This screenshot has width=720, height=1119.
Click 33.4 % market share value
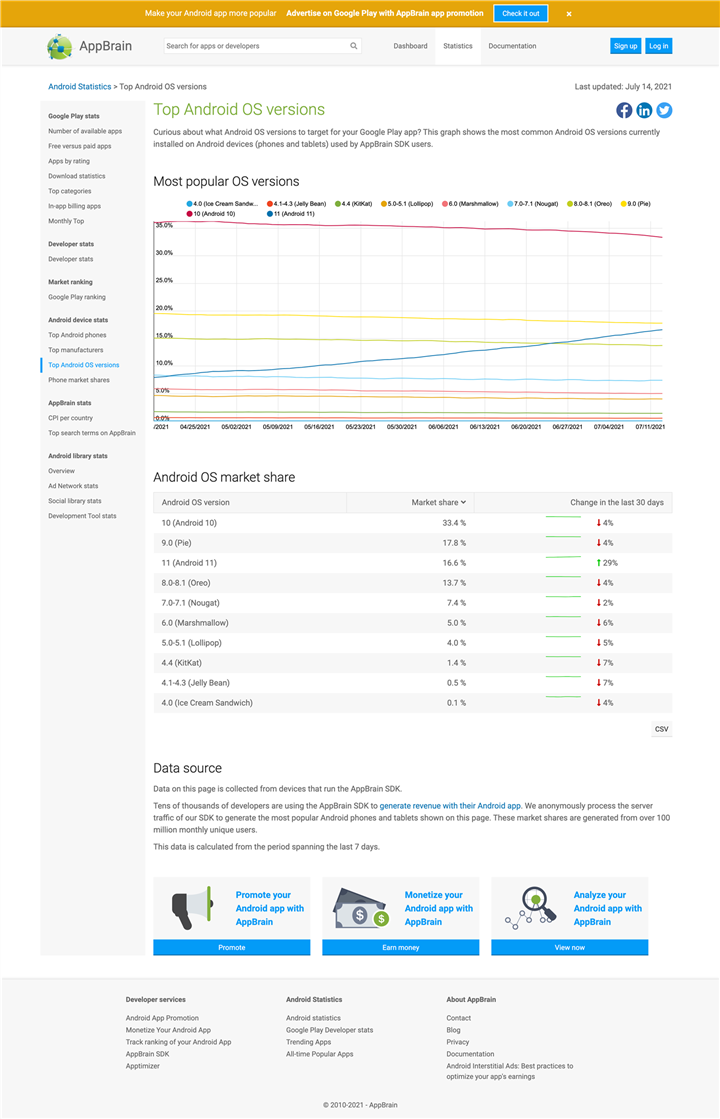454,522
